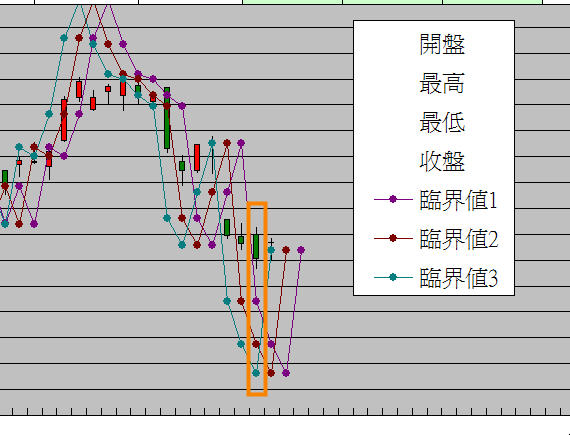Screen dimensions: 570x435
Task: Click the teal 臨界值3 legend marker
Action: pos(393,277)
